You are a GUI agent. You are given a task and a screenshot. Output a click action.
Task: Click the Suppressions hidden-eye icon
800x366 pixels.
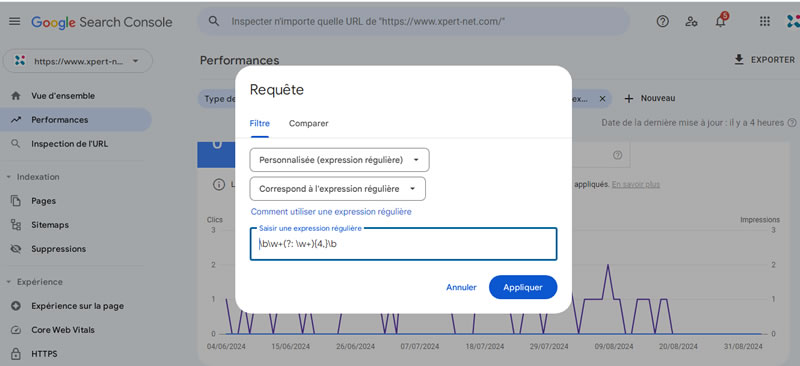(x=16, y=249)
